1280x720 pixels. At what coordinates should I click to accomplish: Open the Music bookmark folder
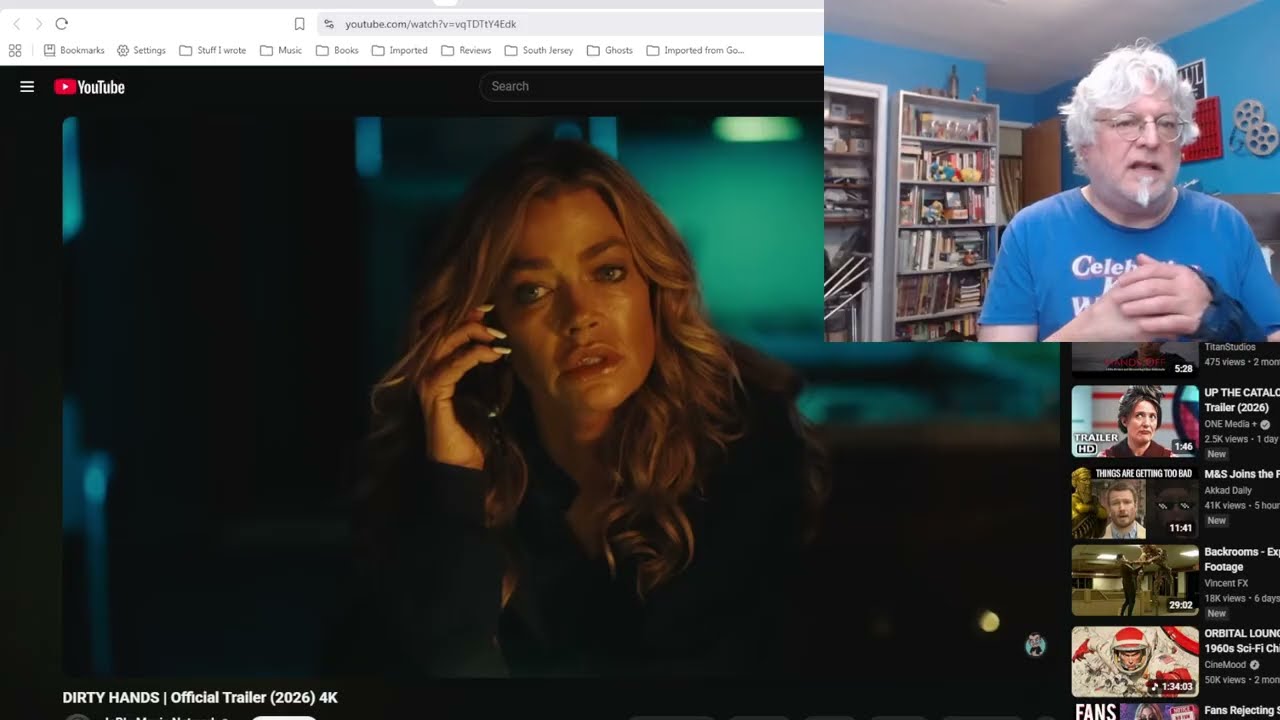pyautogui.click(x=281, y=50)
